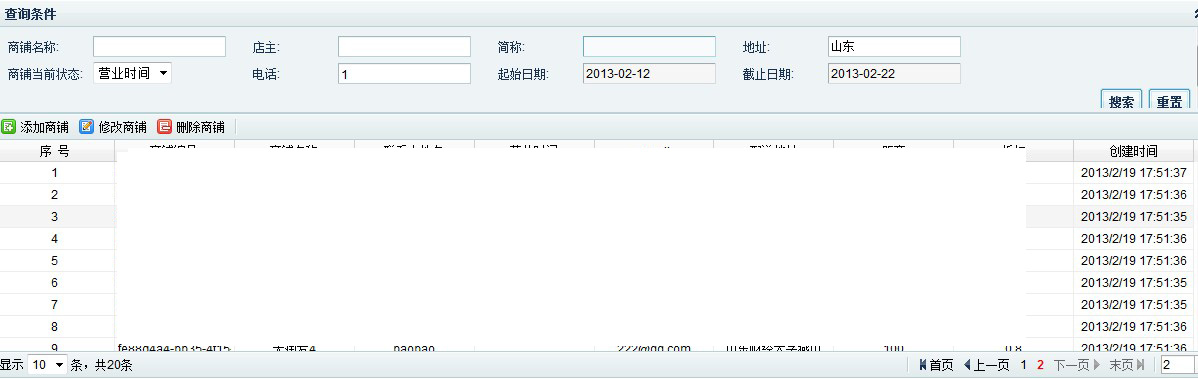Click the red delete shop icon
Screen dimensions: 1198x379
[x=164, y=127]
